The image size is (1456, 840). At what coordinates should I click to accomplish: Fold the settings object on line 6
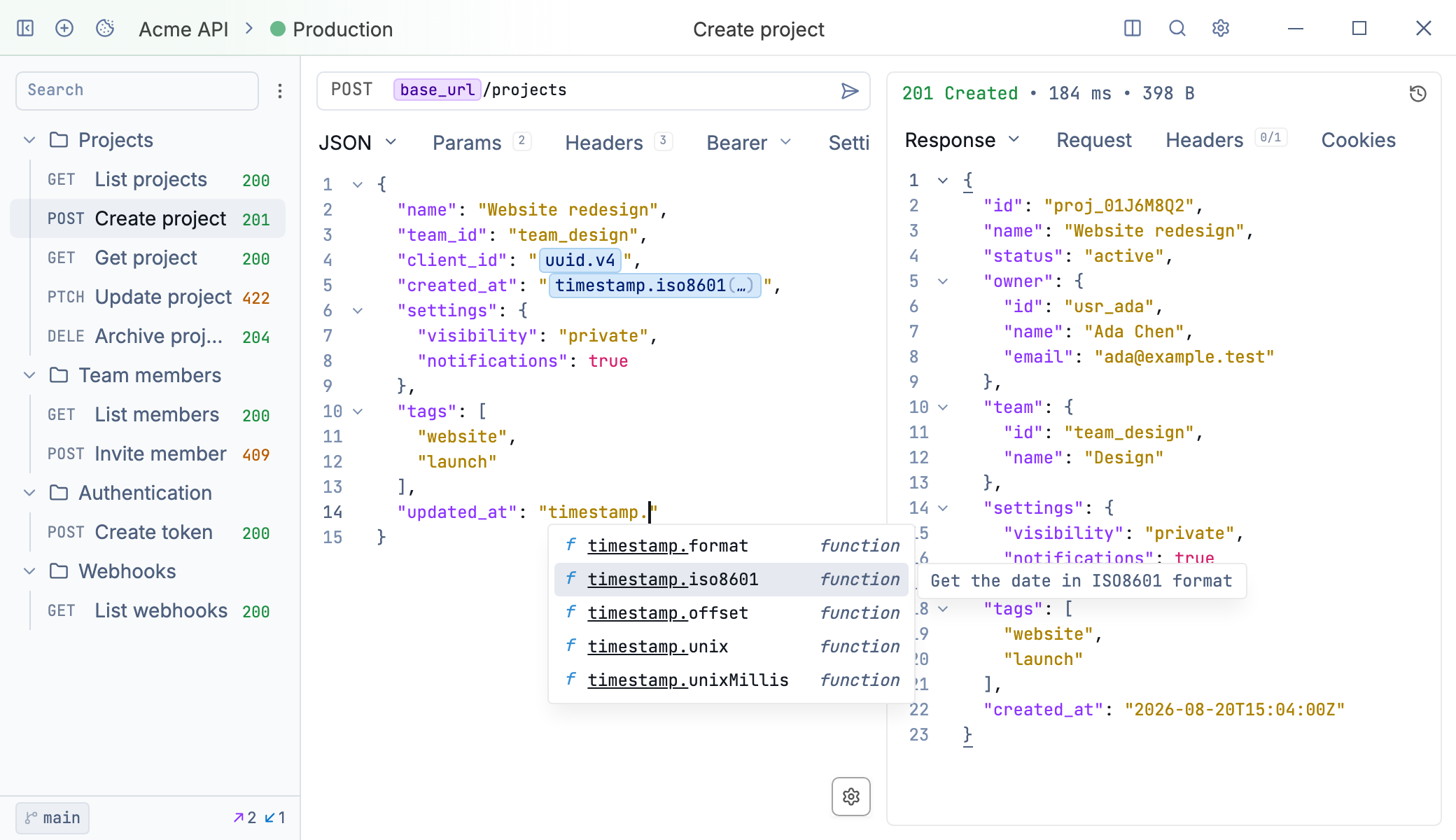tap(358, 311)
